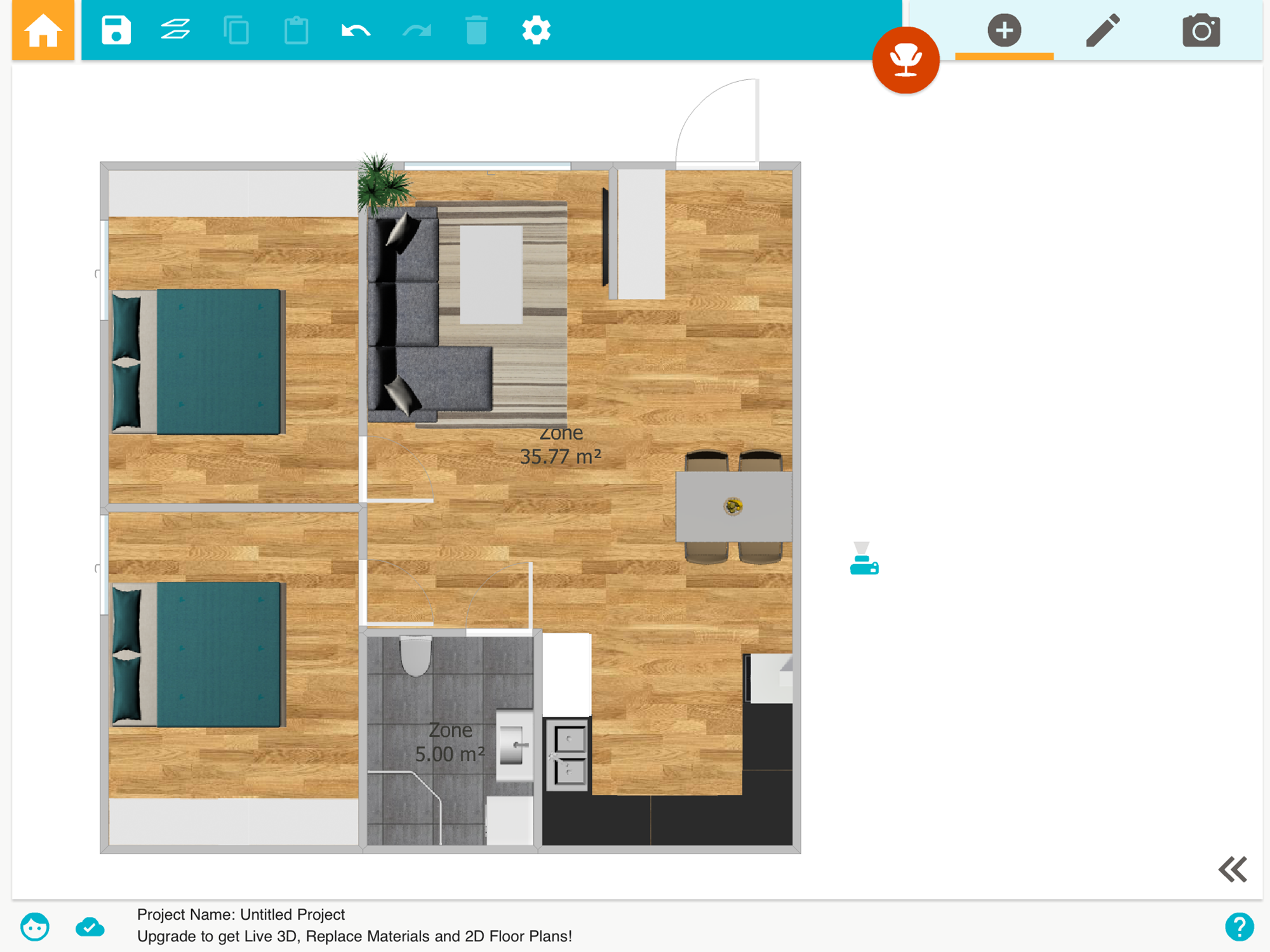Delete selection with the trash icon
1270x952 pixels.
(x=476, y=30)
